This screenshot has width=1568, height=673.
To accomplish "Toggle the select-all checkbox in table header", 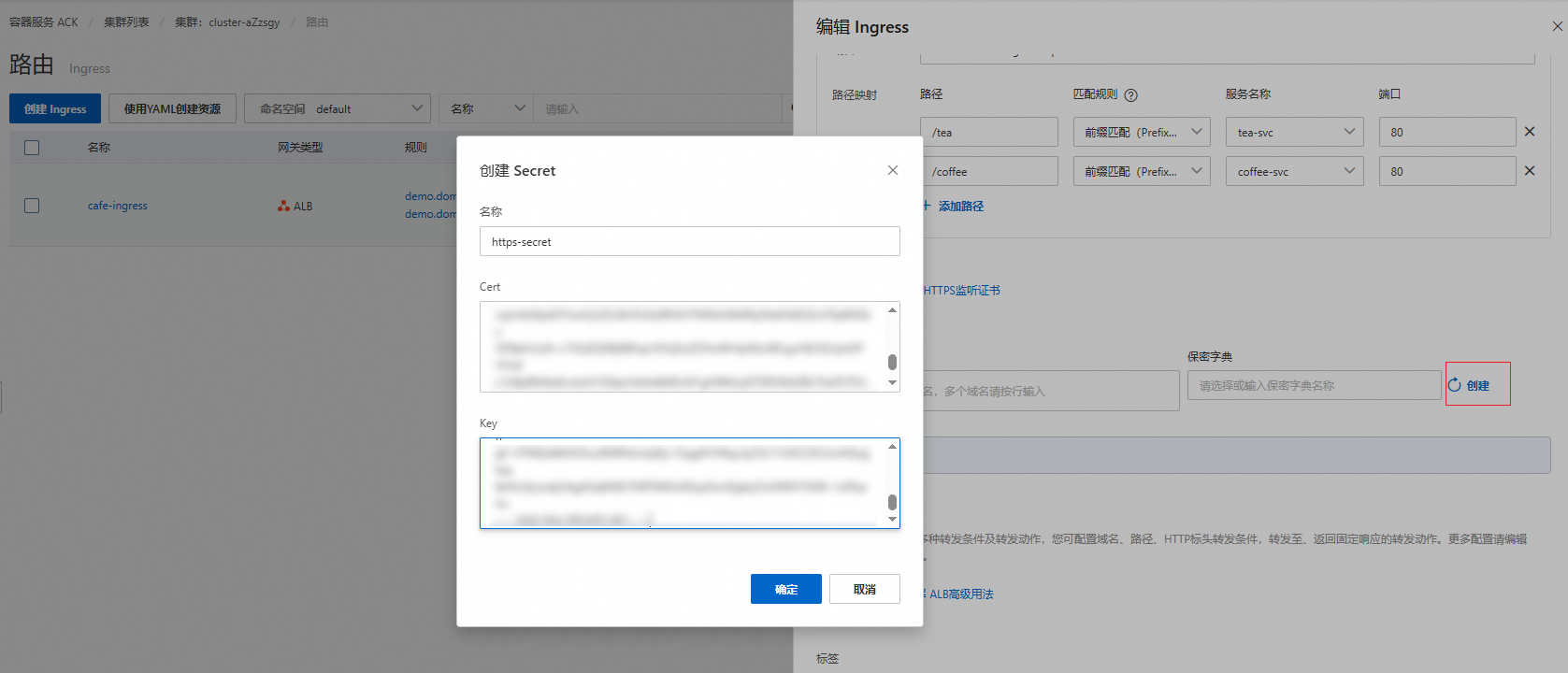I will pos(32,148).
